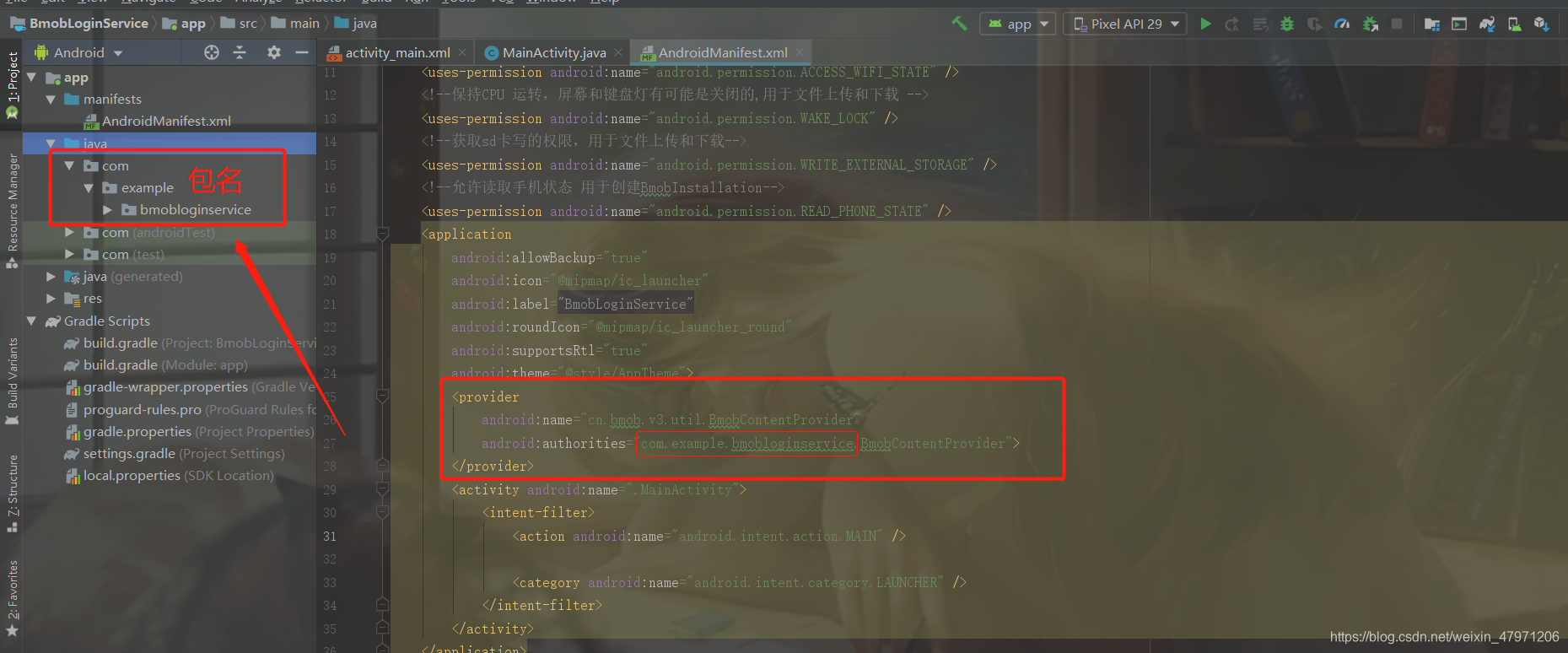The width and height of the screenshot is (1568, 653).
Task: Expand the com (androidTest) package
Action: 69,232
